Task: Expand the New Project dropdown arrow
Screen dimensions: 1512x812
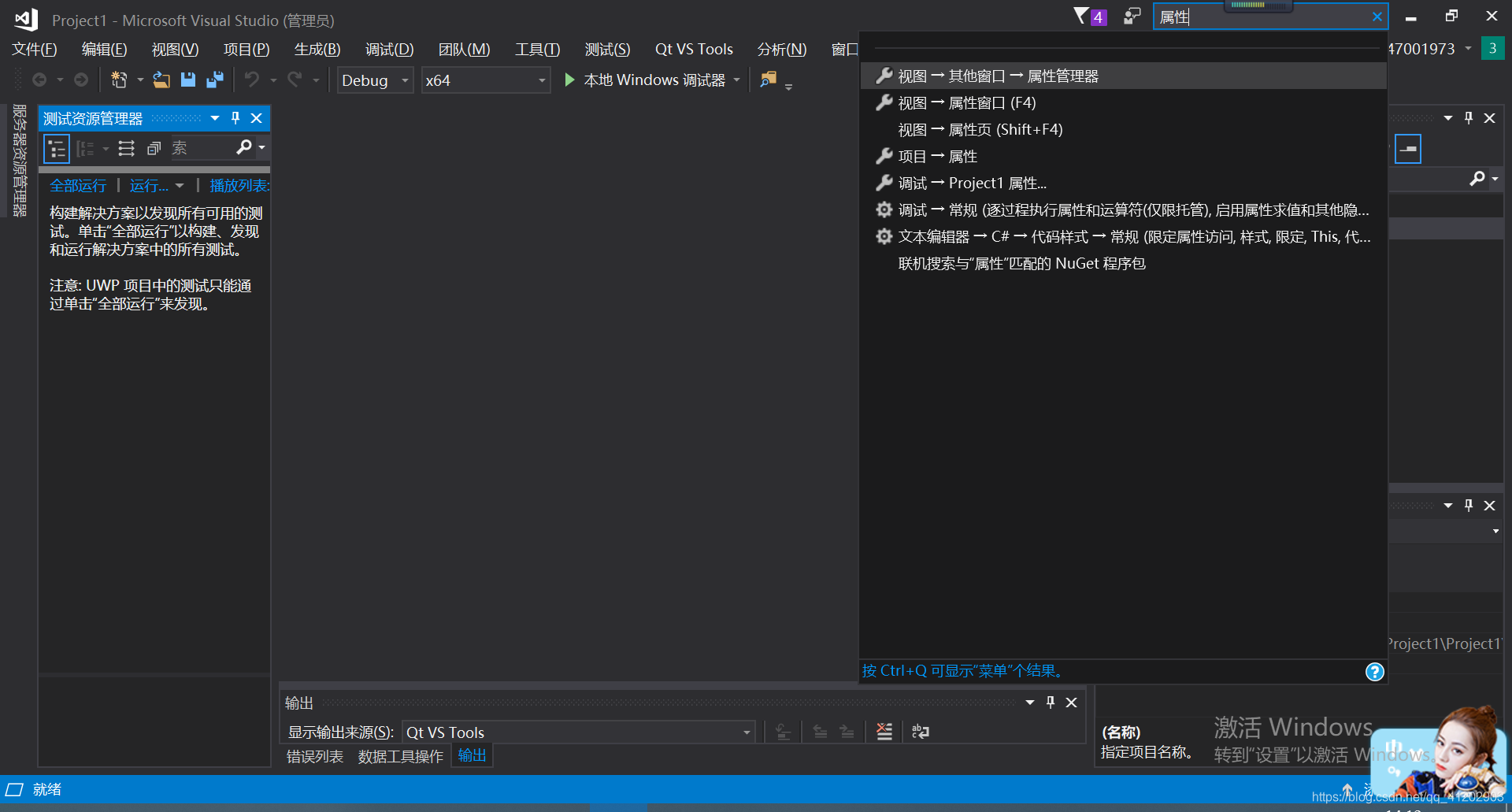Action: [140, 80]
